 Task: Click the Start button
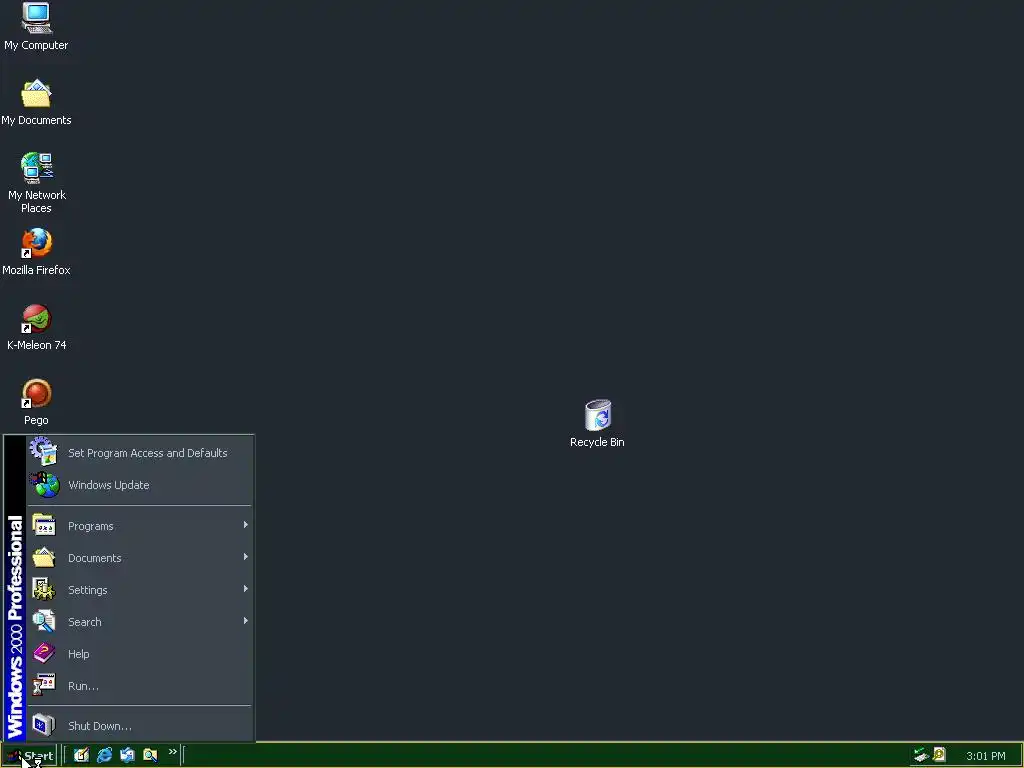[x=29, y=756]
